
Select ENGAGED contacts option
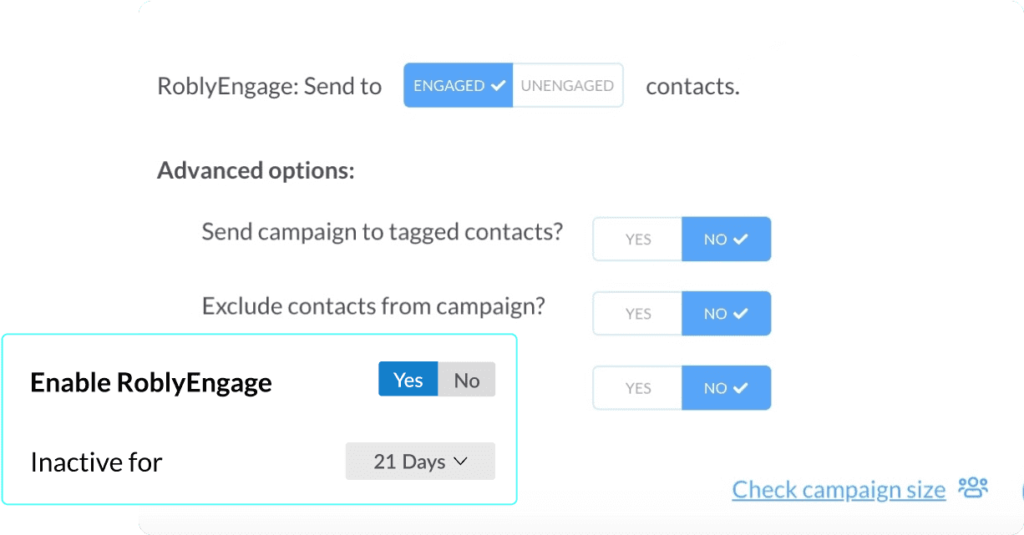tap(458, 86)
